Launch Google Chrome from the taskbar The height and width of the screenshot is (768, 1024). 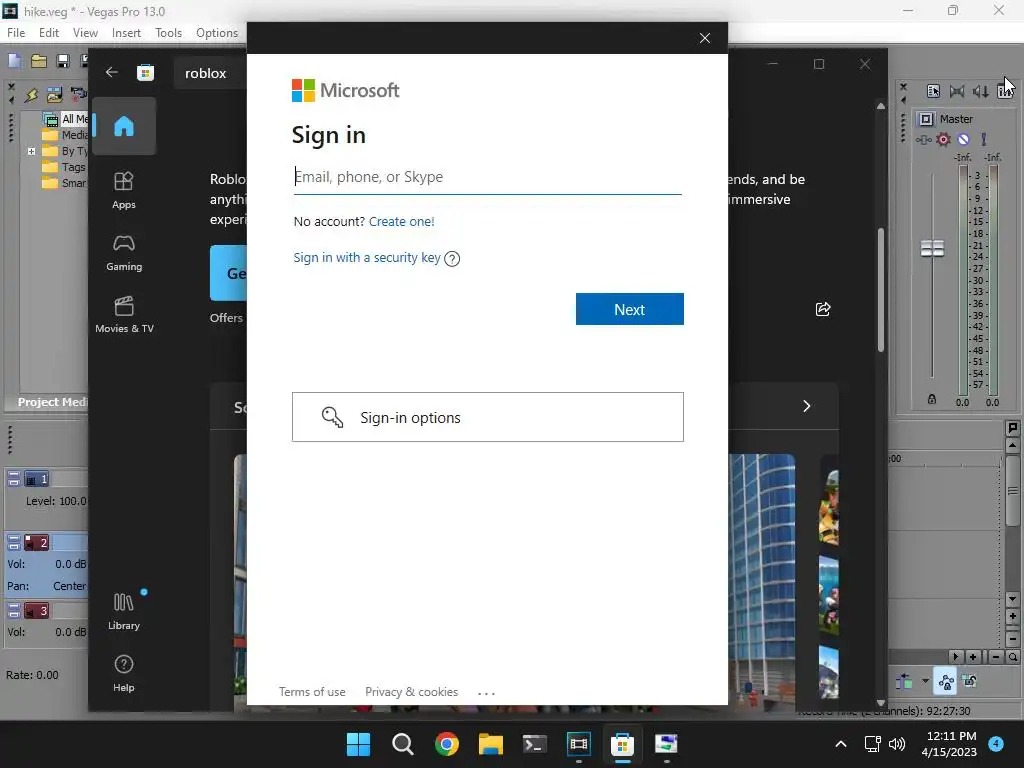[447, 744]
